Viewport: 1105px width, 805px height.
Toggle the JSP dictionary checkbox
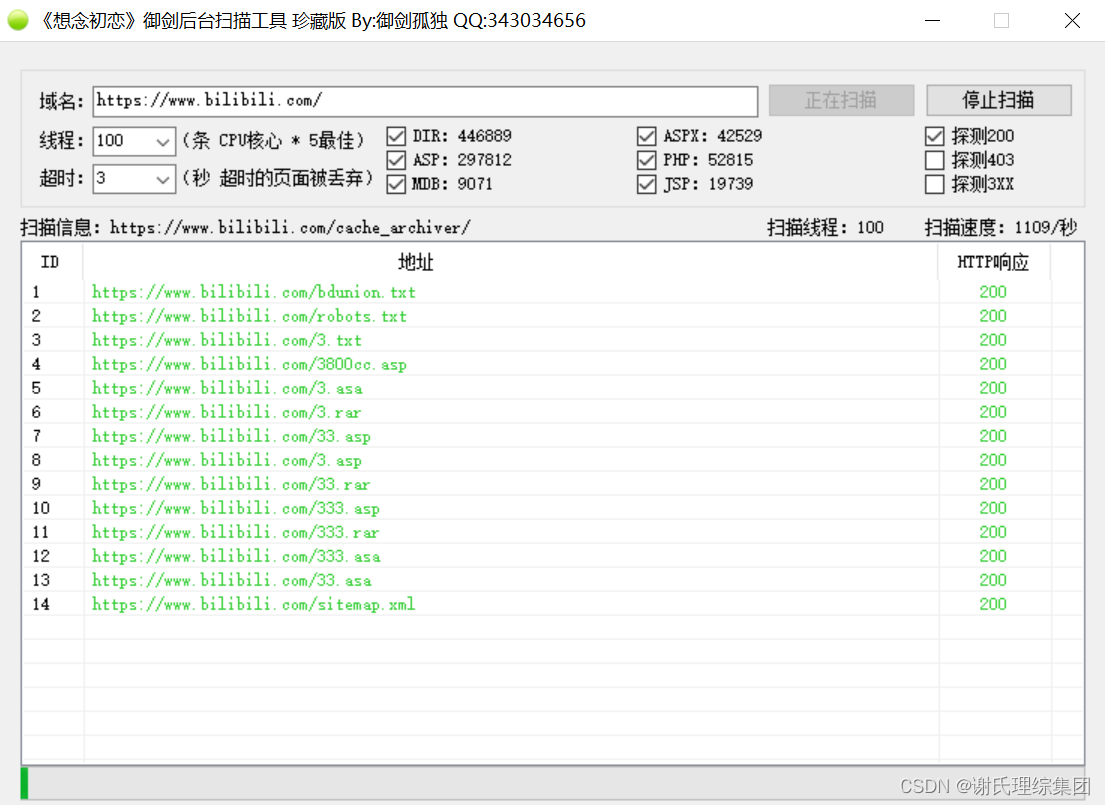(646, 184)
